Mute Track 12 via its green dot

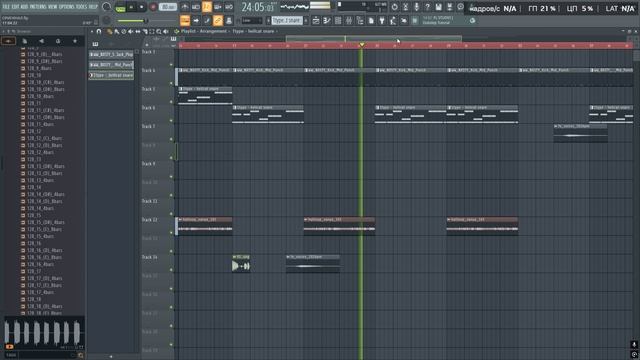171,233
